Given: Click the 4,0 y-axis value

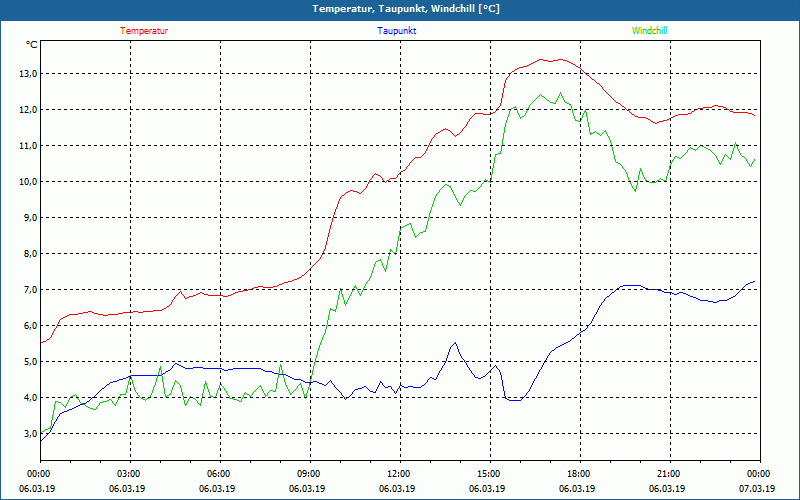Looking at the screenshot, I should click(x=31, y=397).
